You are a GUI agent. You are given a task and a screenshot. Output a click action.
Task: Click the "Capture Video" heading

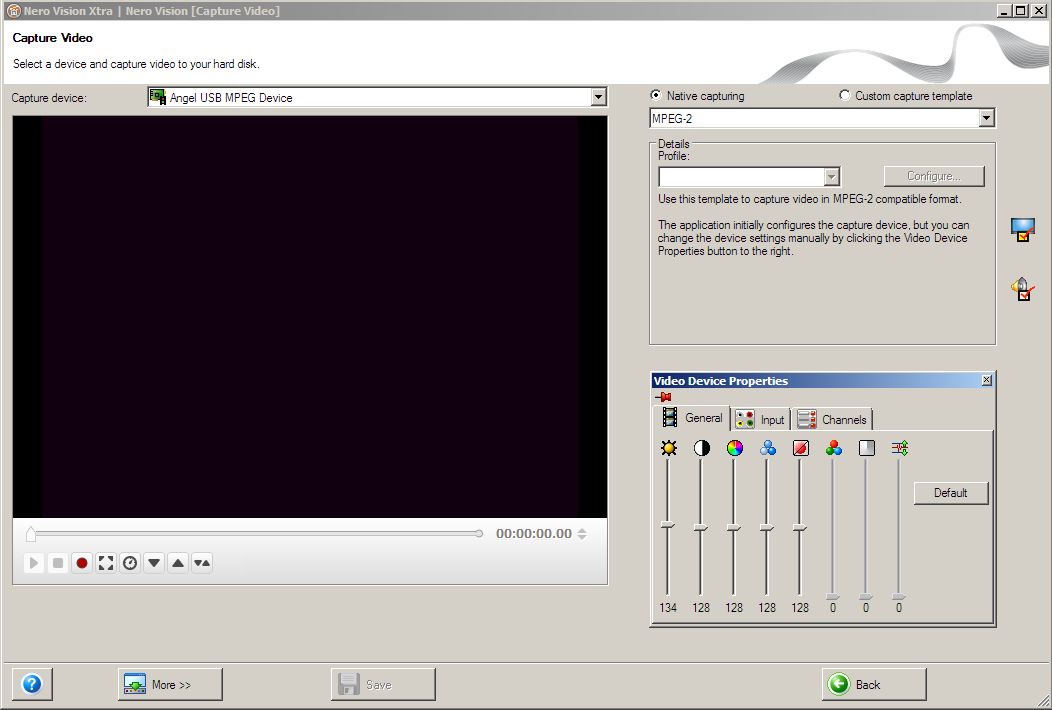click(x=52, y=38)
